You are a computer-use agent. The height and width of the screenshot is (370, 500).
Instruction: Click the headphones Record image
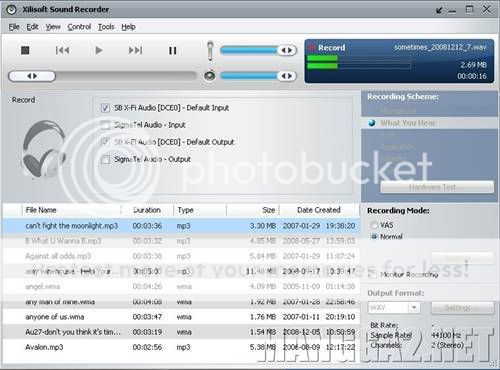point(44,149)
